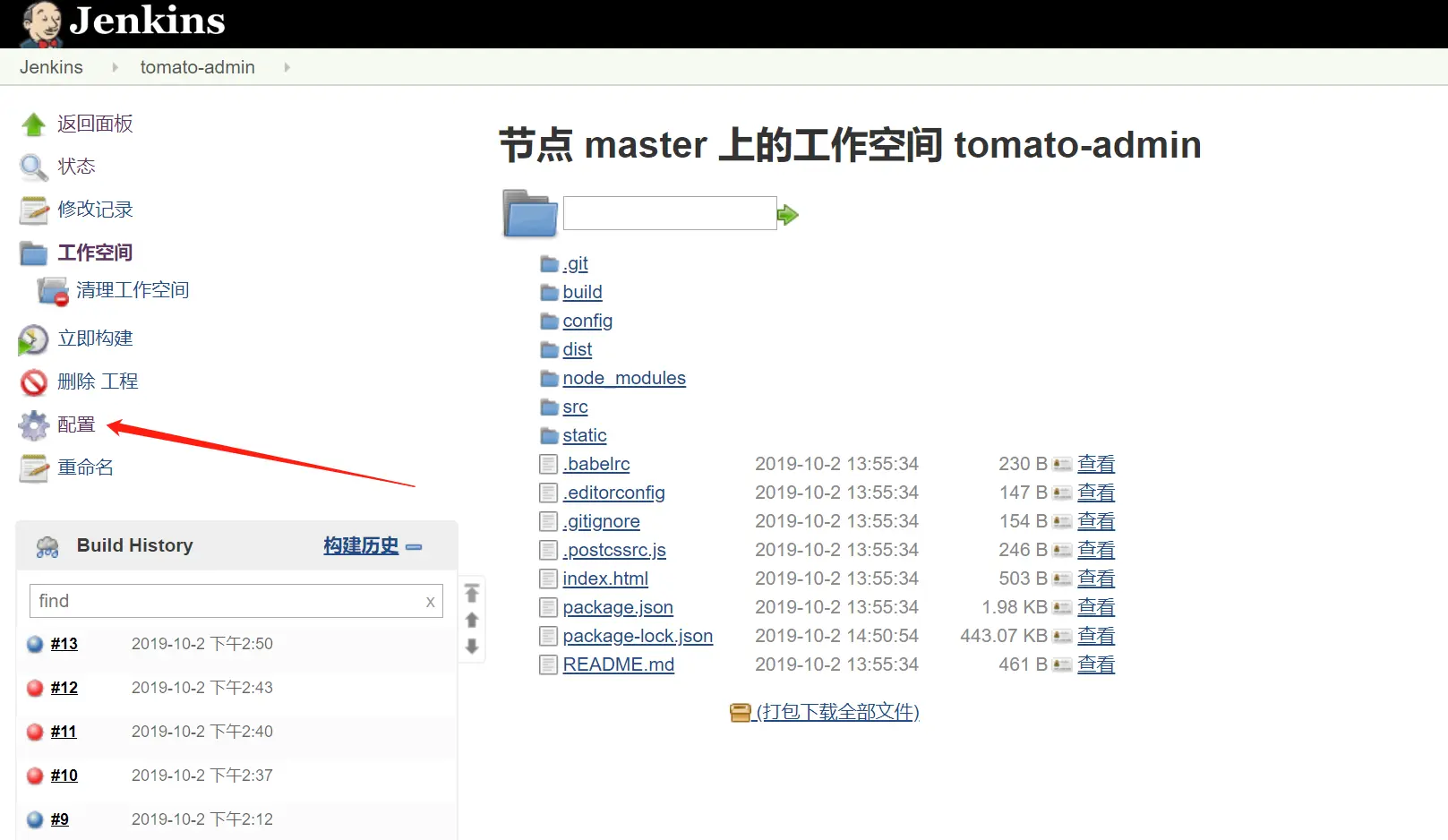The image size is (1448, 840).
Task: Click the green up-arrow back to dashboard icon
Action: pos(34,124)
